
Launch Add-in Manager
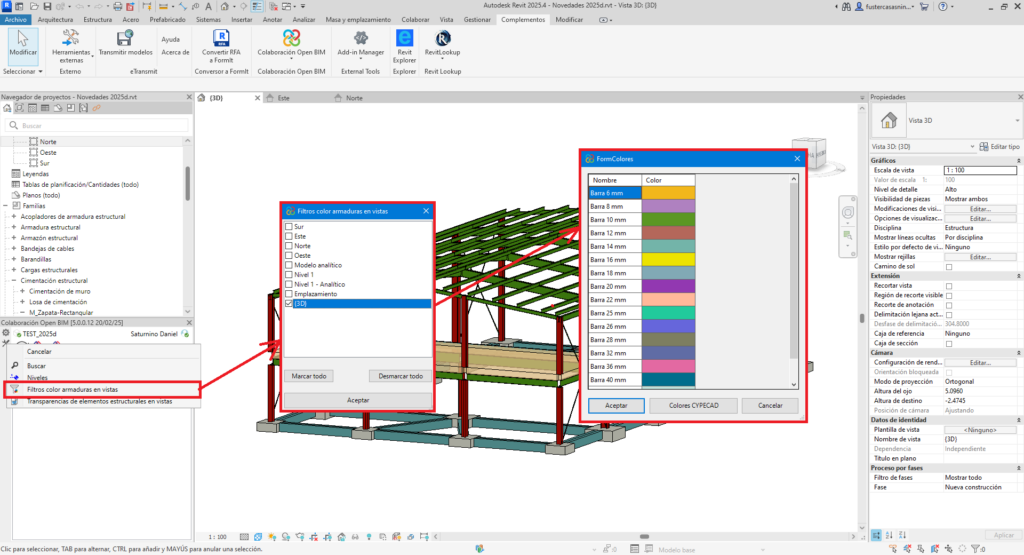(360, 43)
